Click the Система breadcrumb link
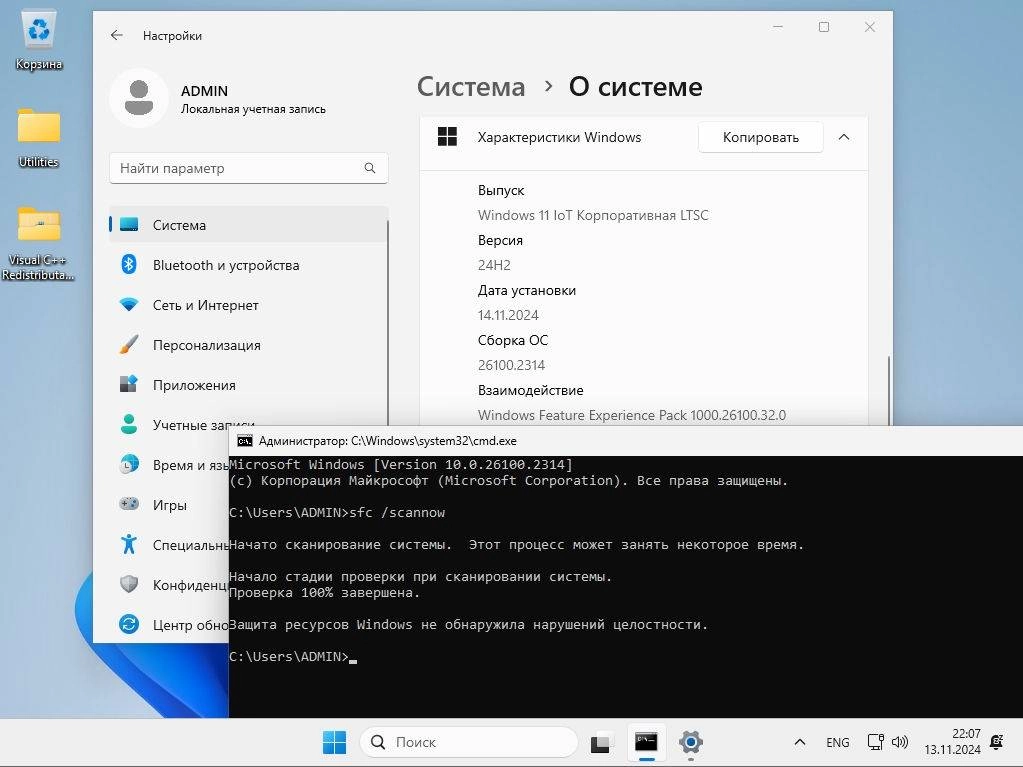Image resolution: width=1023 pixels, height=767 pixels. [471, 87]
